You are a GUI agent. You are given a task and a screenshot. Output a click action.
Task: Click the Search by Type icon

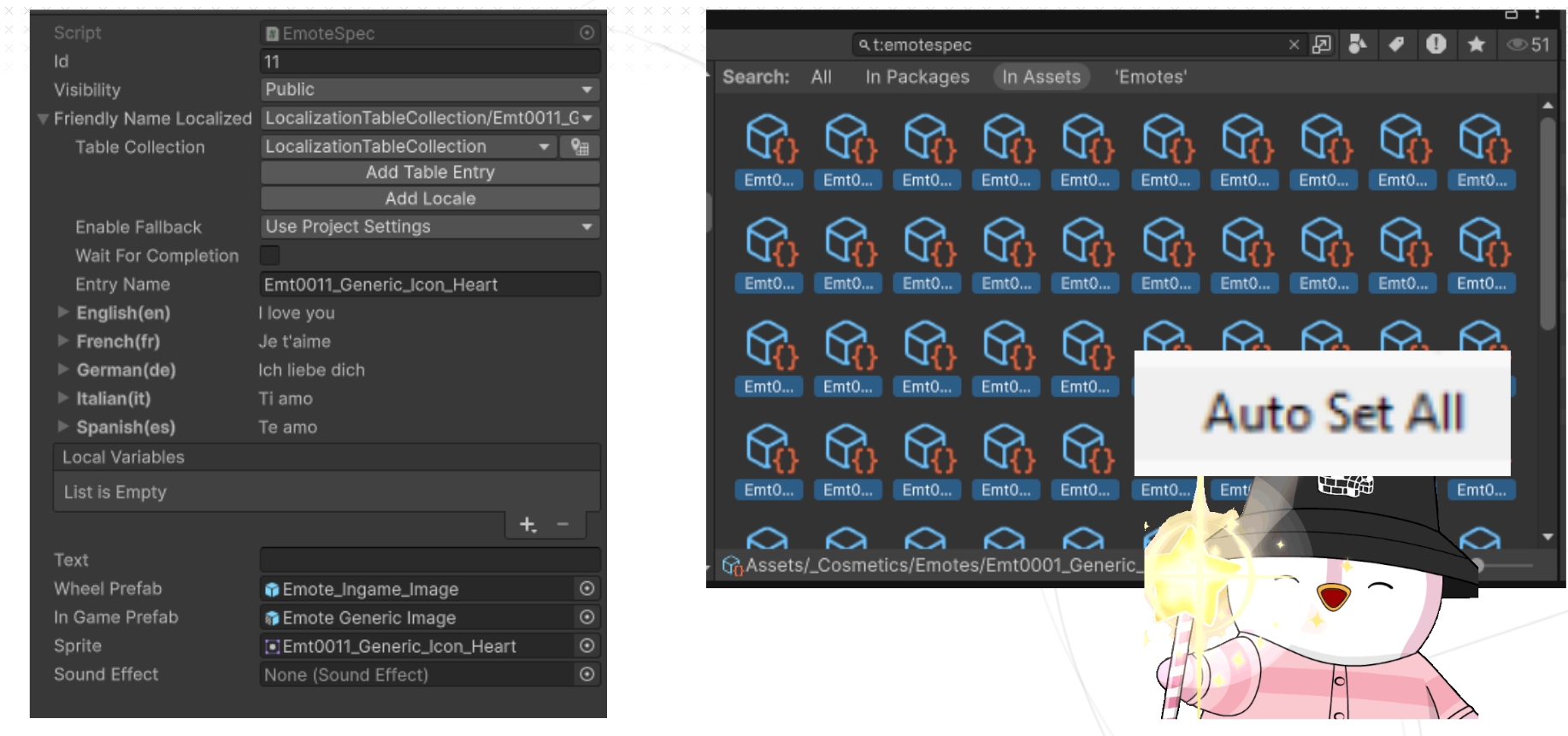tap(1358, 44)
